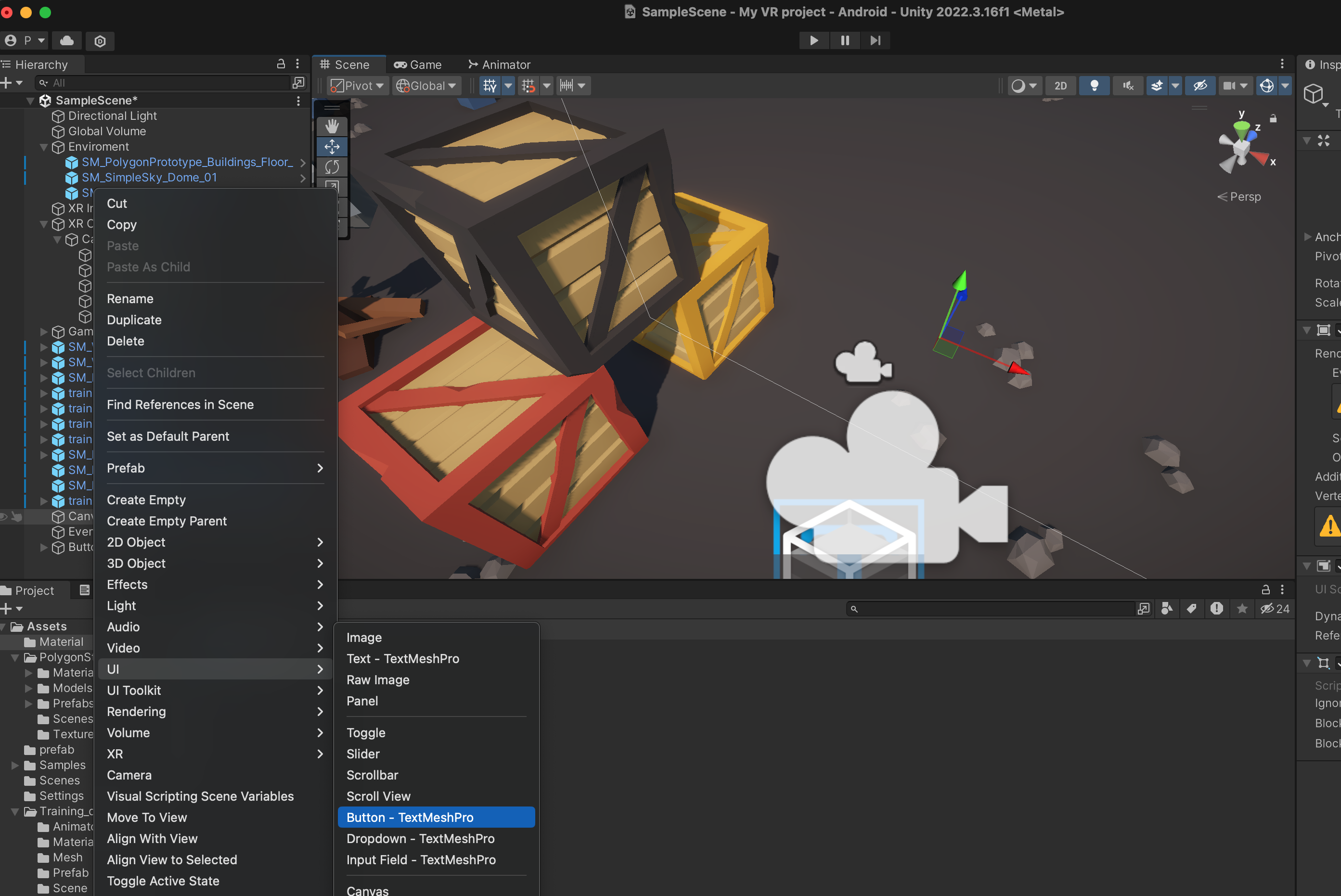Switch to the Game tab
The width and height of the screenshot is (1341, 896).
point(418,64)
